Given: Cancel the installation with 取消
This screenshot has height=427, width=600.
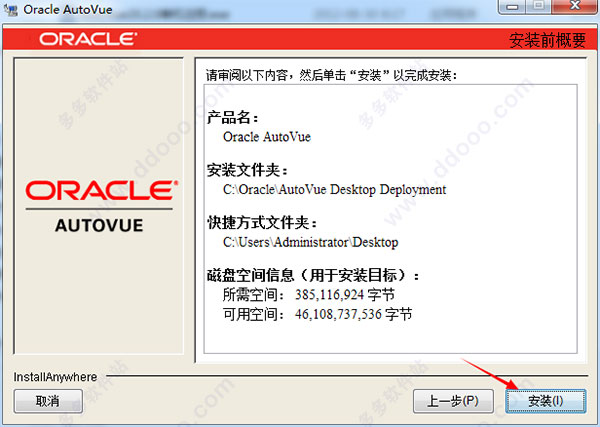Looking at the screenshot, I should tap(48, 401).
